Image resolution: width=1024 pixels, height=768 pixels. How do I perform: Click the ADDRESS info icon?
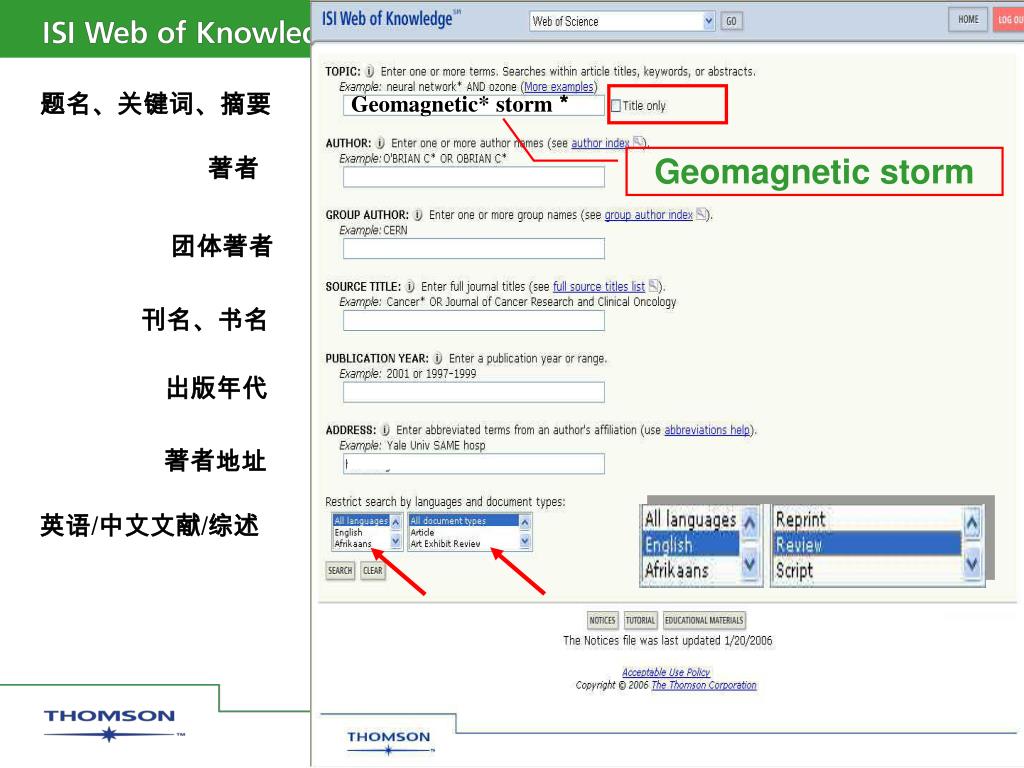(385, 430)
